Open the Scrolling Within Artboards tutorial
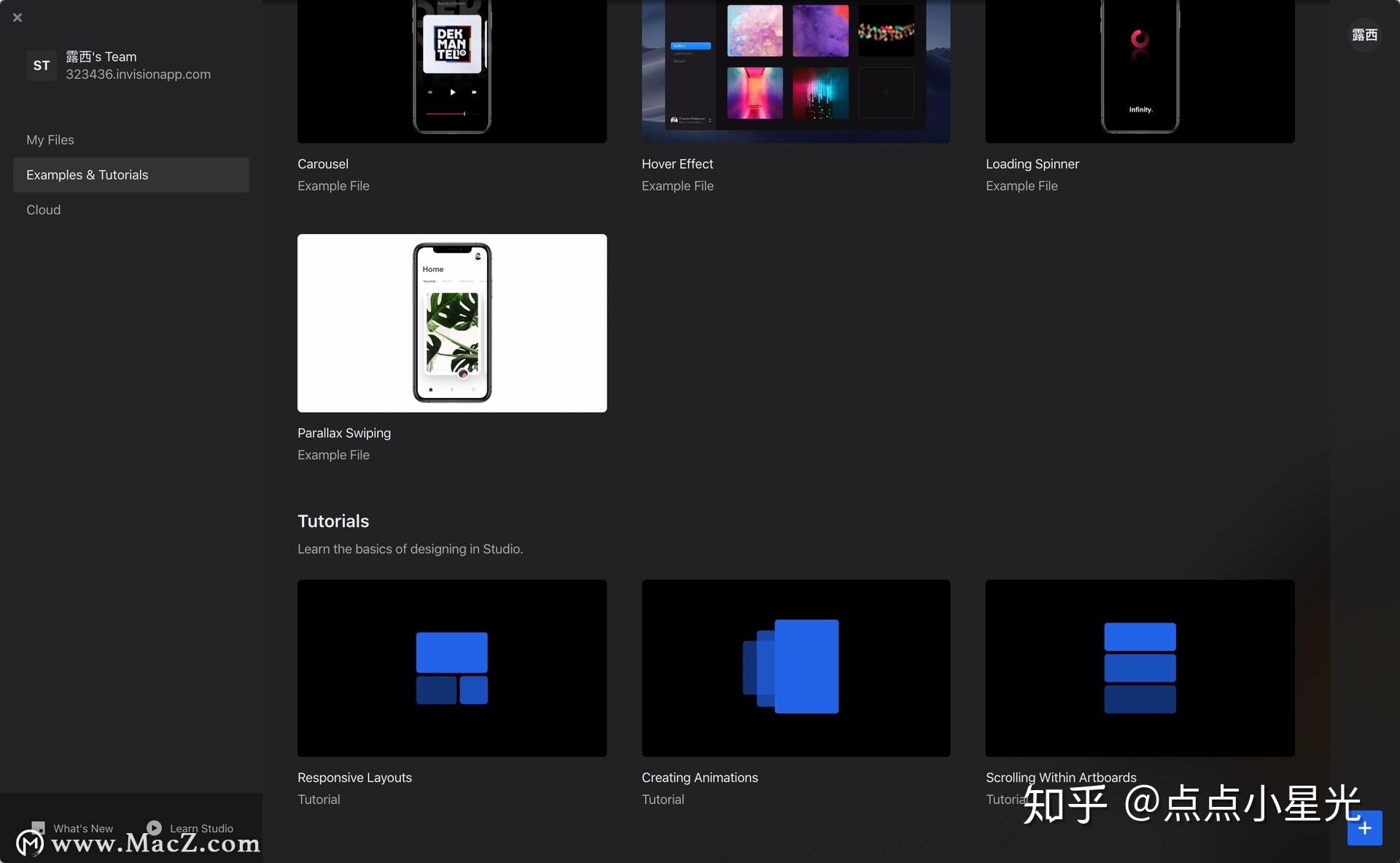 [x=1139, y=668]
